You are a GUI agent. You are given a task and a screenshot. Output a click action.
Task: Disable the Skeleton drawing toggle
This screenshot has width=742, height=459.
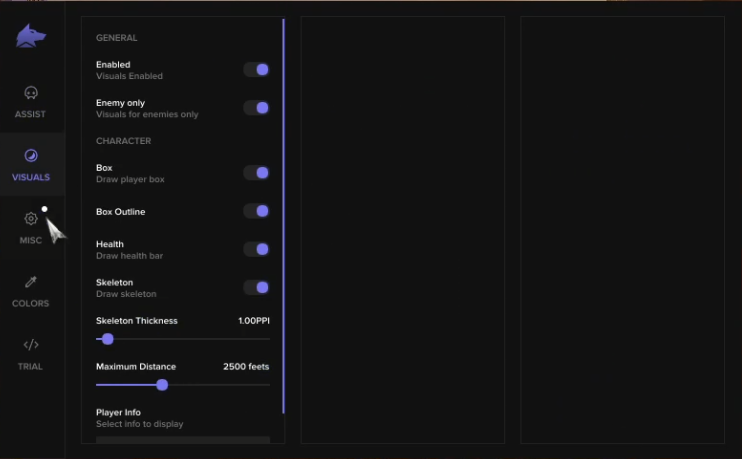point(256,288)
